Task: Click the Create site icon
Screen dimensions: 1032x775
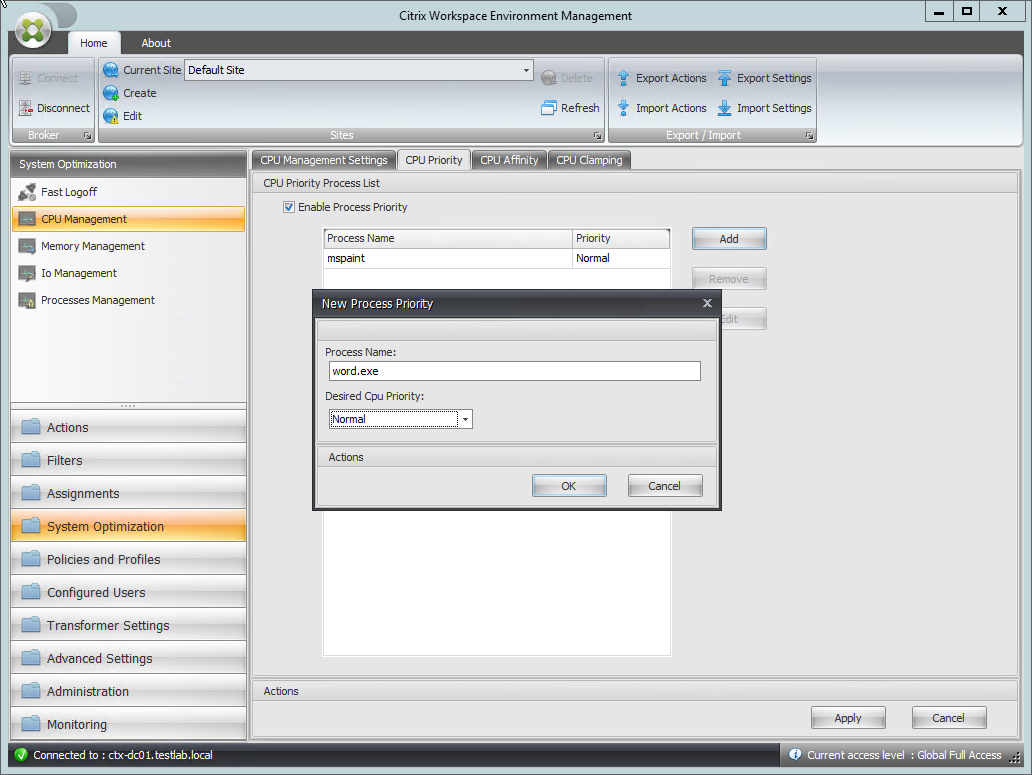Action: [111, 93]
